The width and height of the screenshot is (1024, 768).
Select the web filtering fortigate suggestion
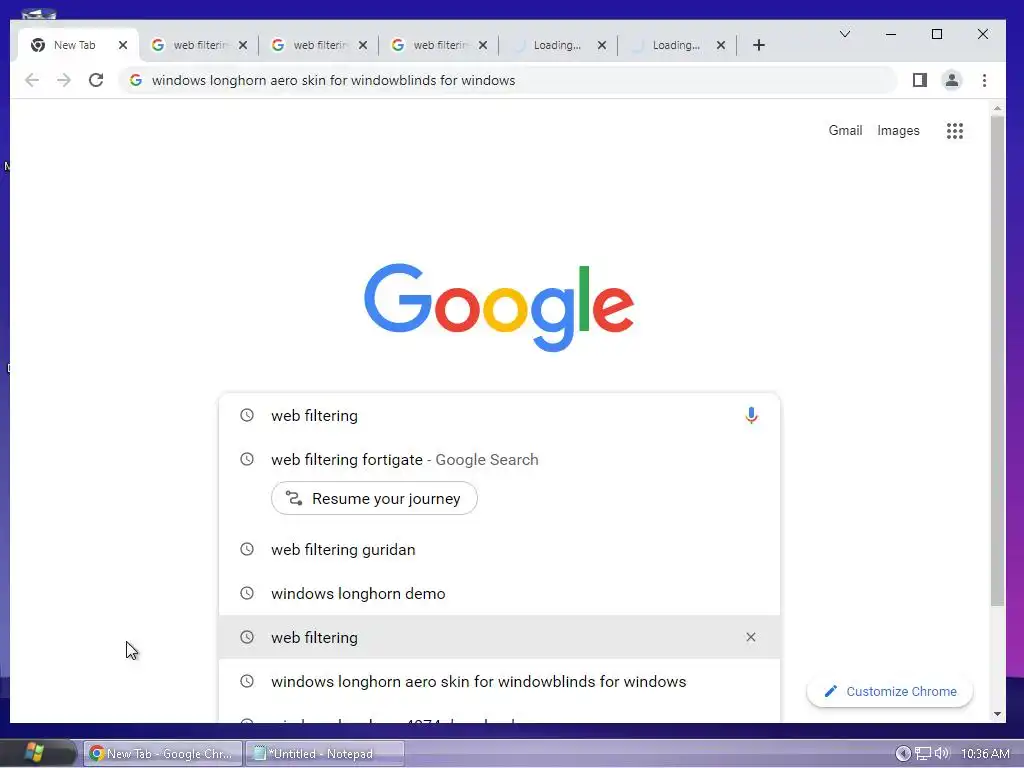(x=500, y=460)
